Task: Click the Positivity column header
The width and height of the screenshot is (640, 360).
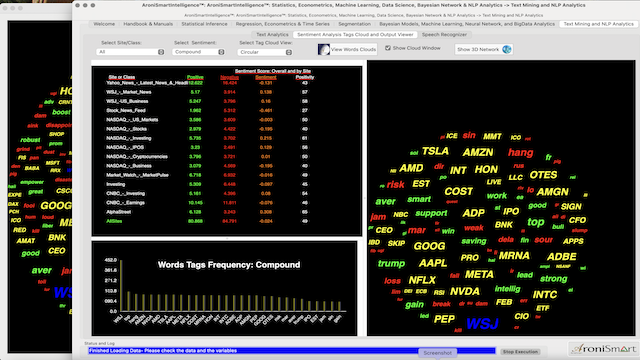Action: pos(305,77)
